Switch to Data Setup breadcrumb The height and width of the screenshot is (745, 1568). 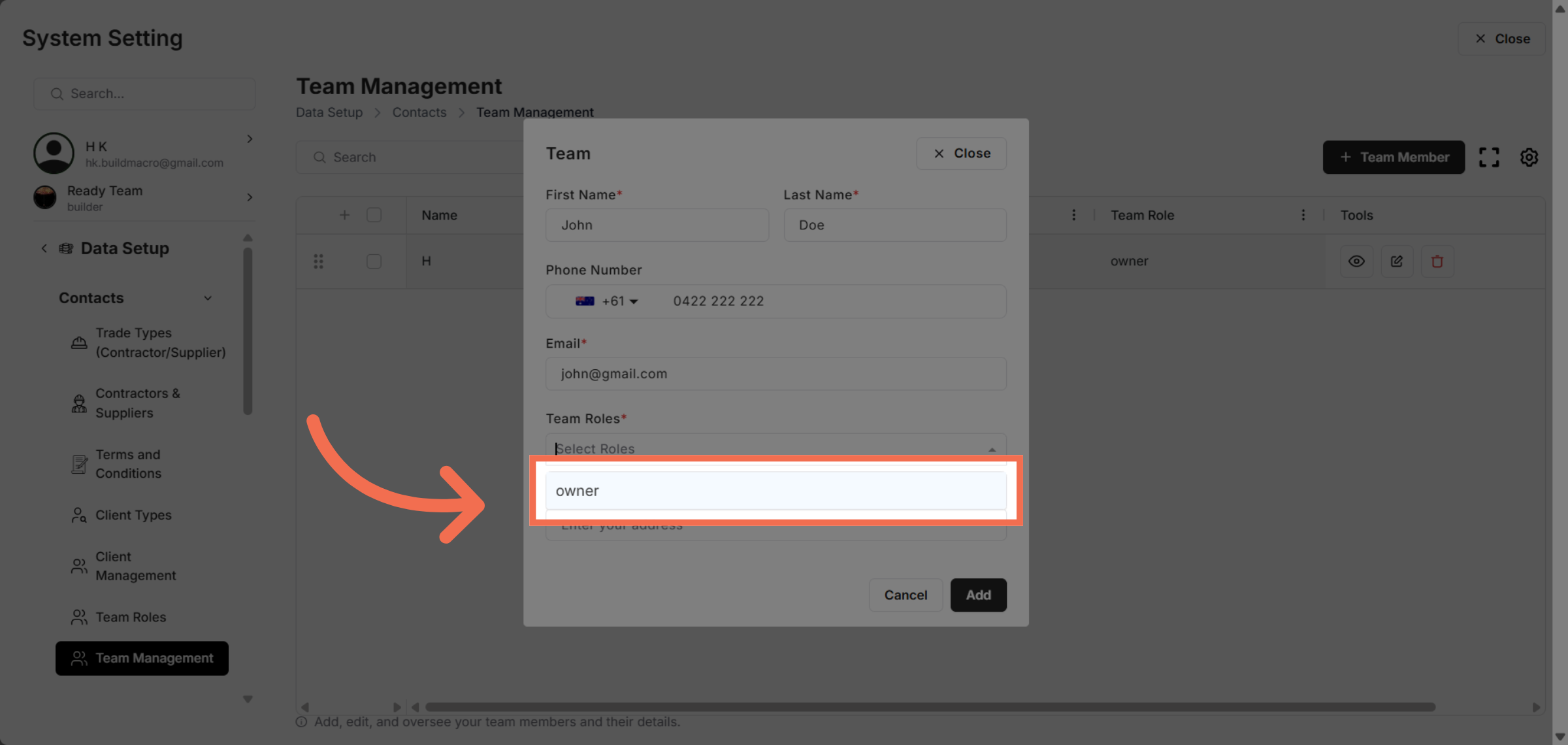[x=329, y=112]
